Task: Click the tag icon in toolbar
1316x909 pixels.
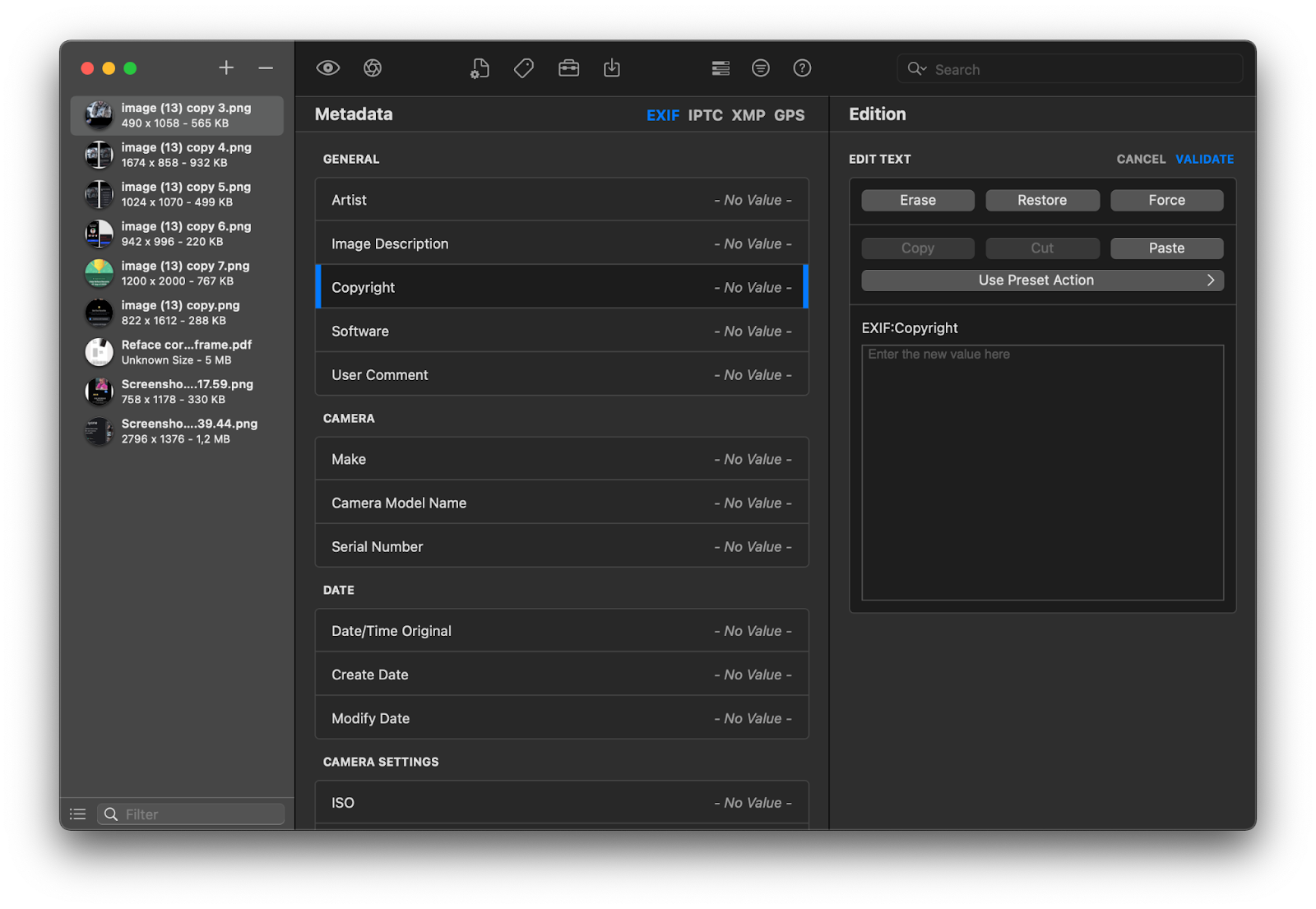Action: click(524, 68)
